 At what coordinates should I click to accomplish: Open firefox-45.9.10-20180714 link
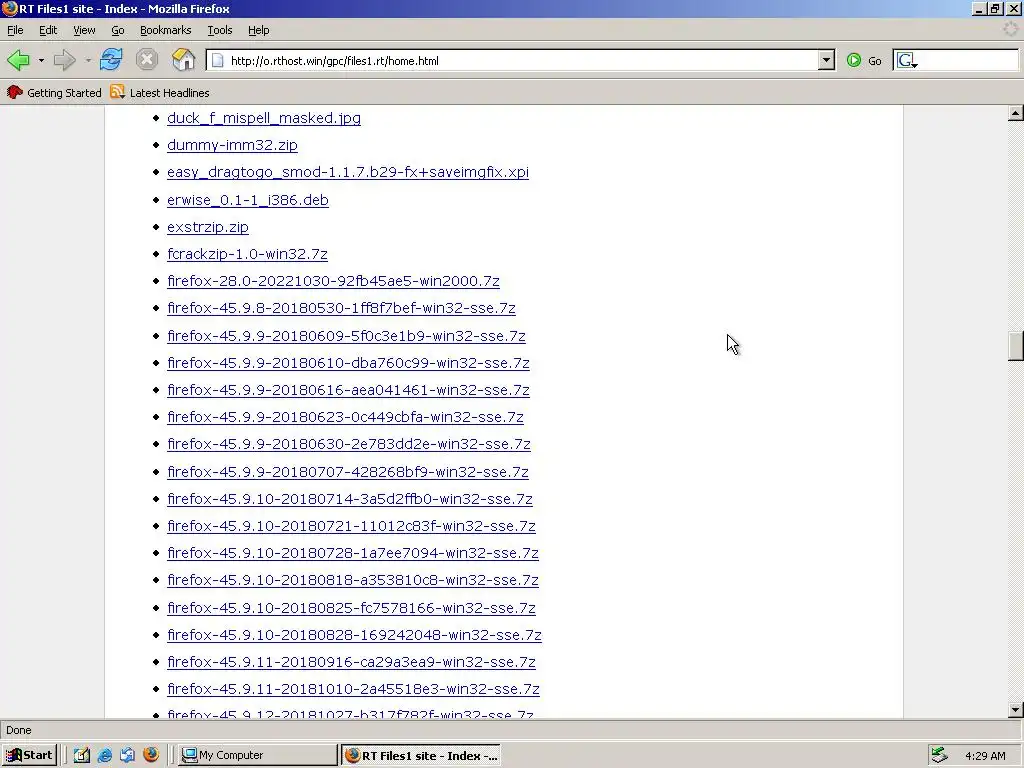coord(350,500)
